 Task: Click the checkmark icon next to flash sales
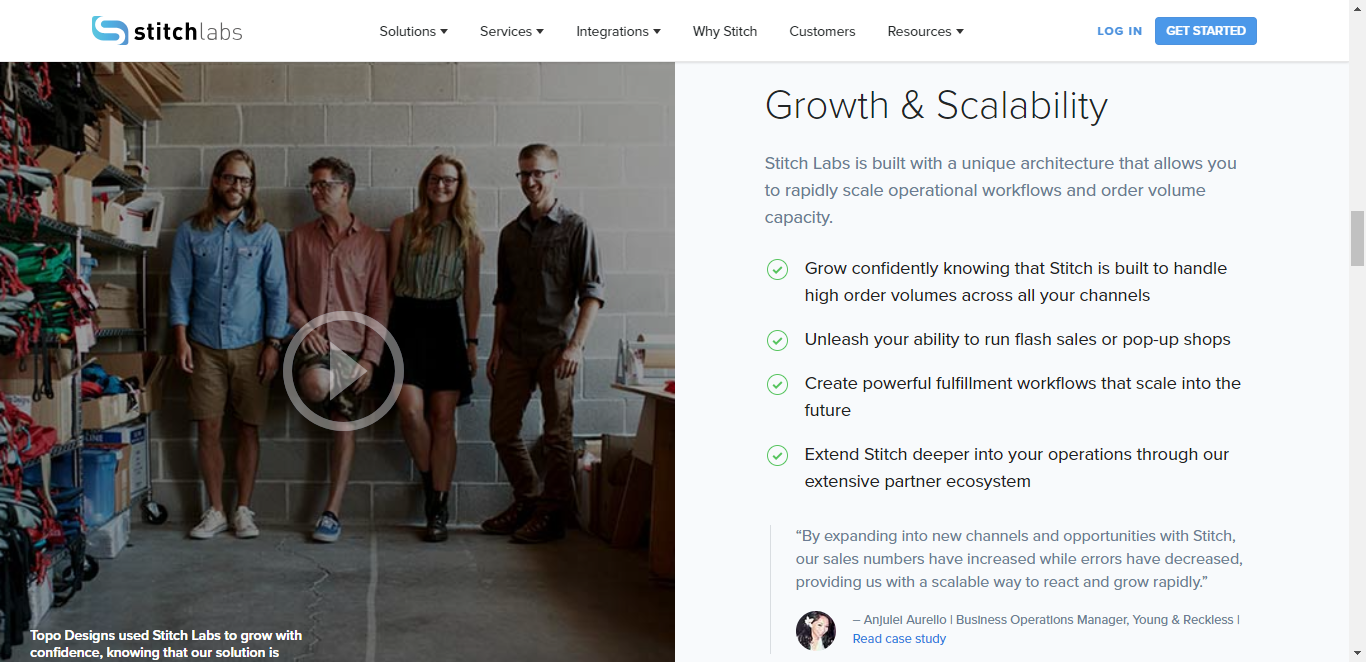coord(777,340)
